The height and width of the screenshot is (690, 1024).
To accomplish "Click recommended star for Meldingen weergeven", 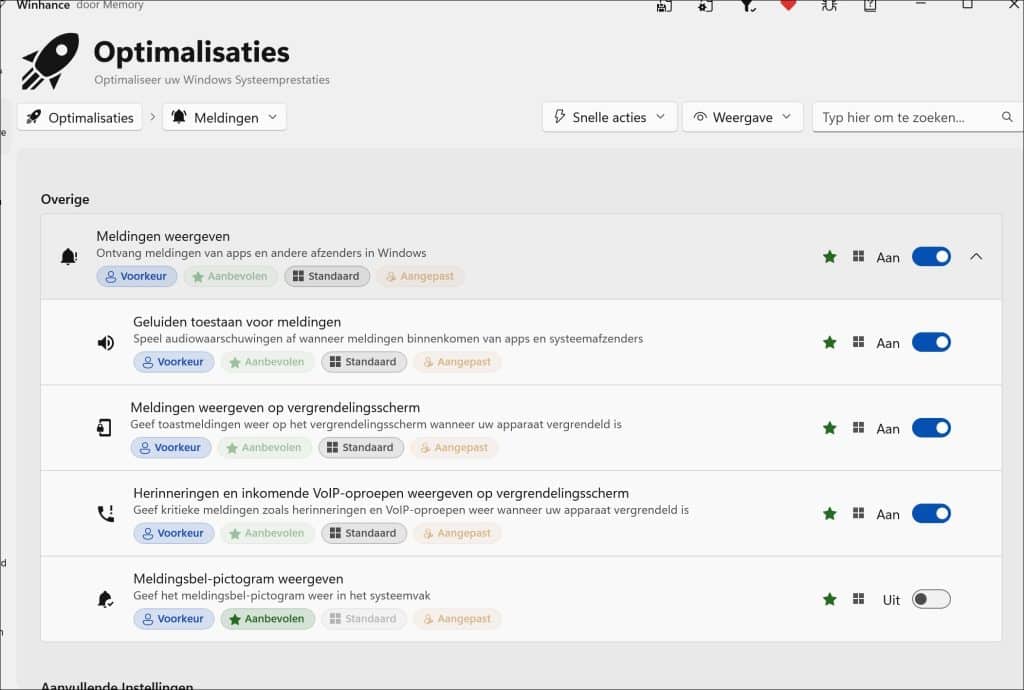I will click(830, 257).
